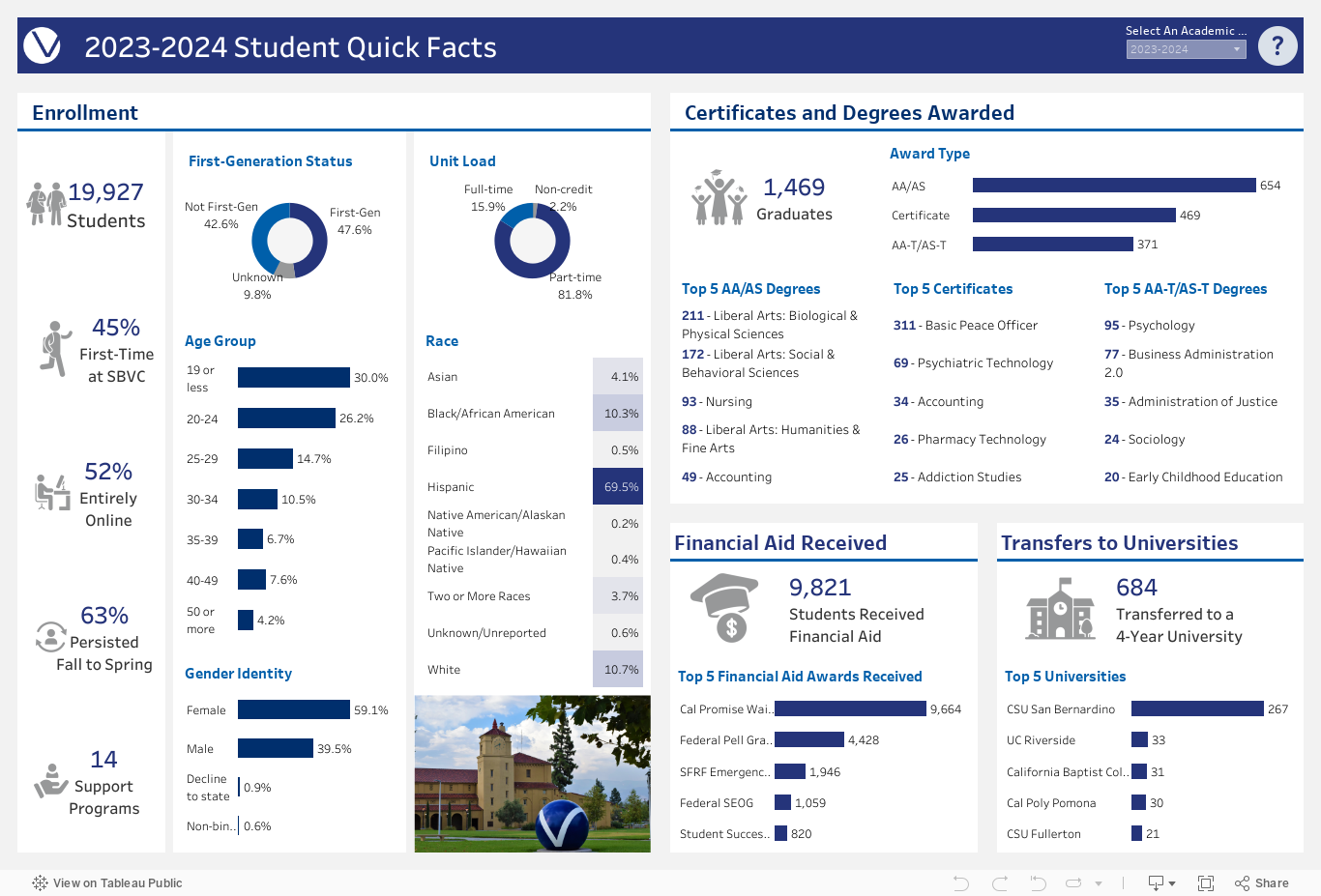Click the support programs hand icon
The width and height of the screenshot is (1321, 896).
pos(50,781)
